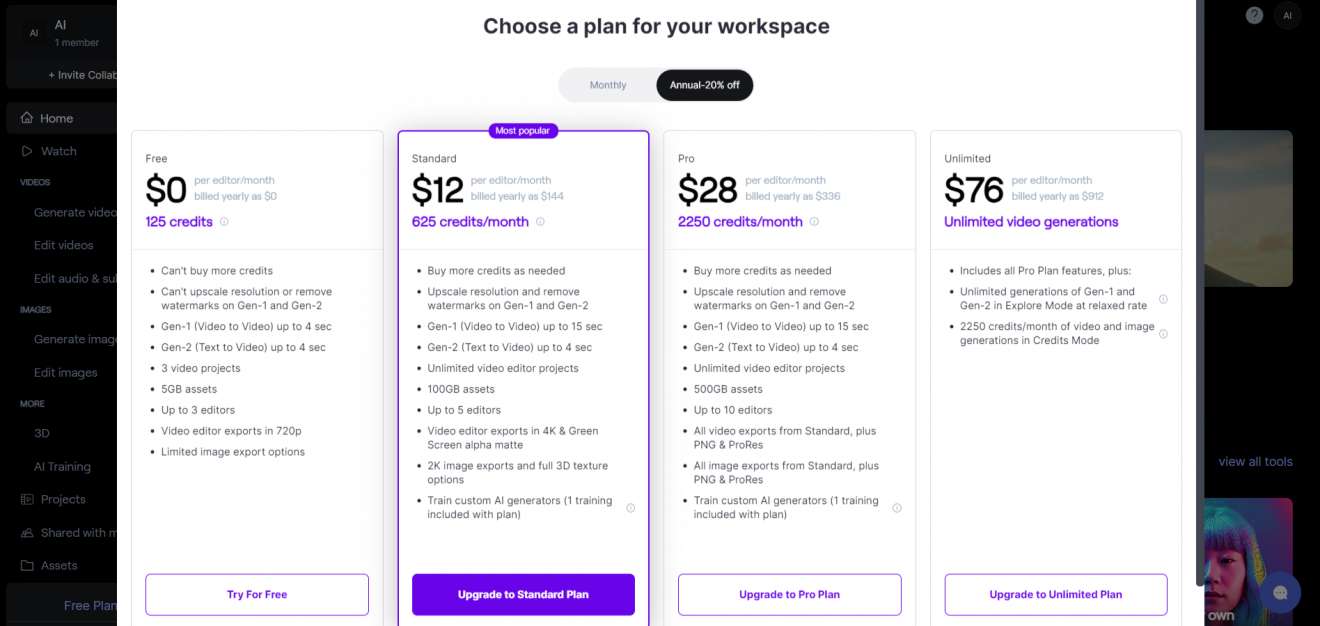
Task: Go to AI Training section
Action: tap(62, 466)
